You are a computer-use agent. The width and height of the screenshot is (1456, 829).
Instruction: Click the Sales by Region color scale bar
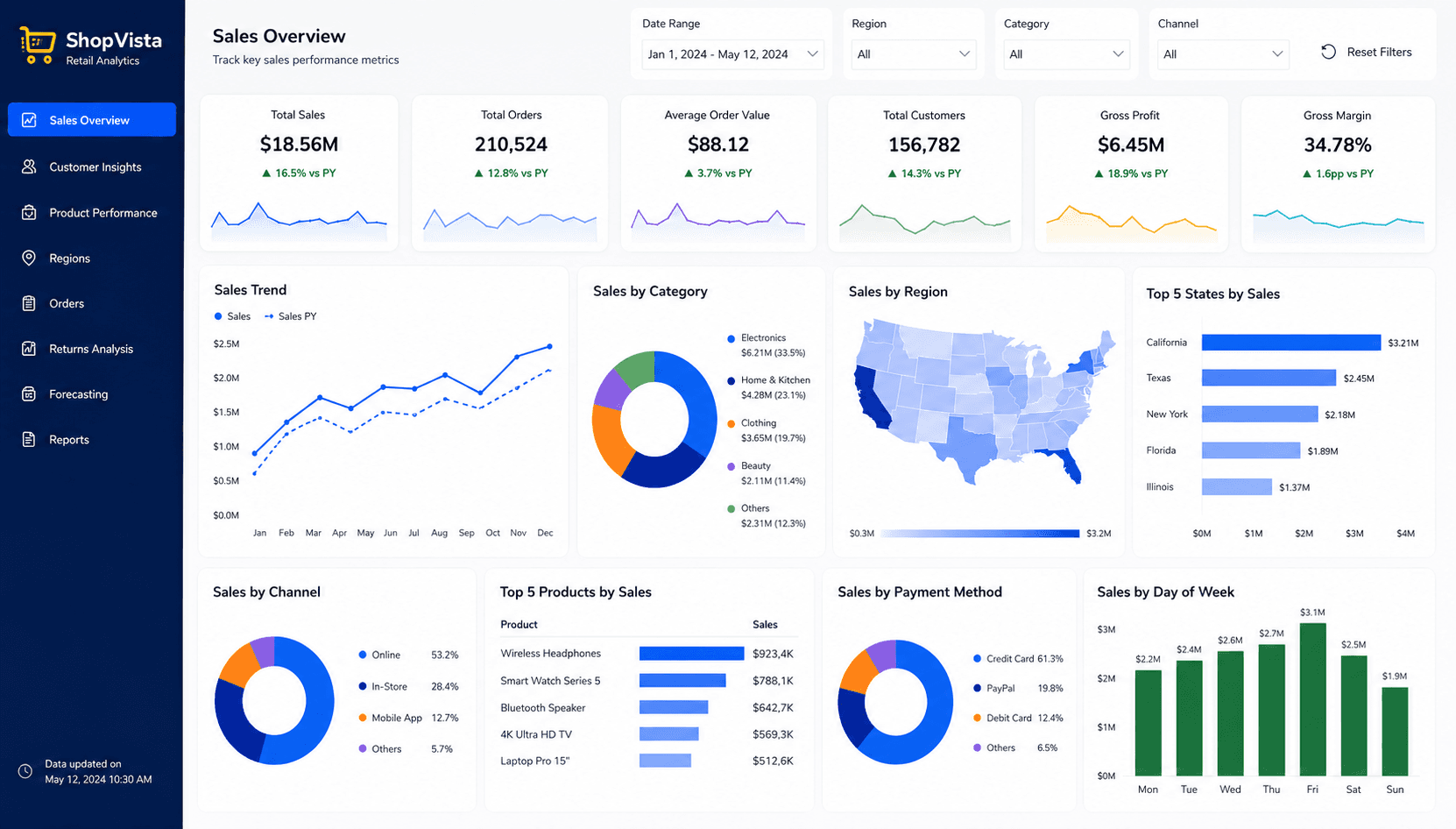tap(980, 533)
